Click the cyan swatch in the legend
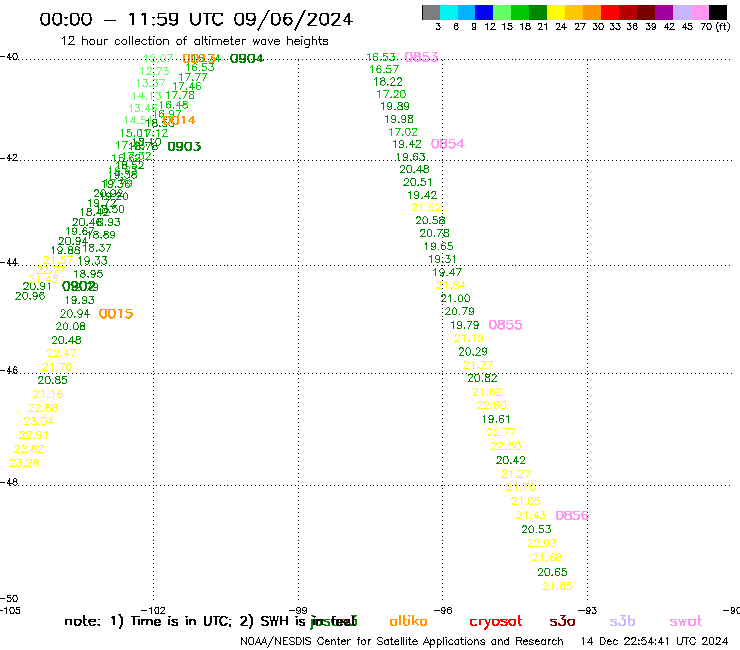This screenshot has width=740, height=650. pyautogui.click(x=448, y=12)
